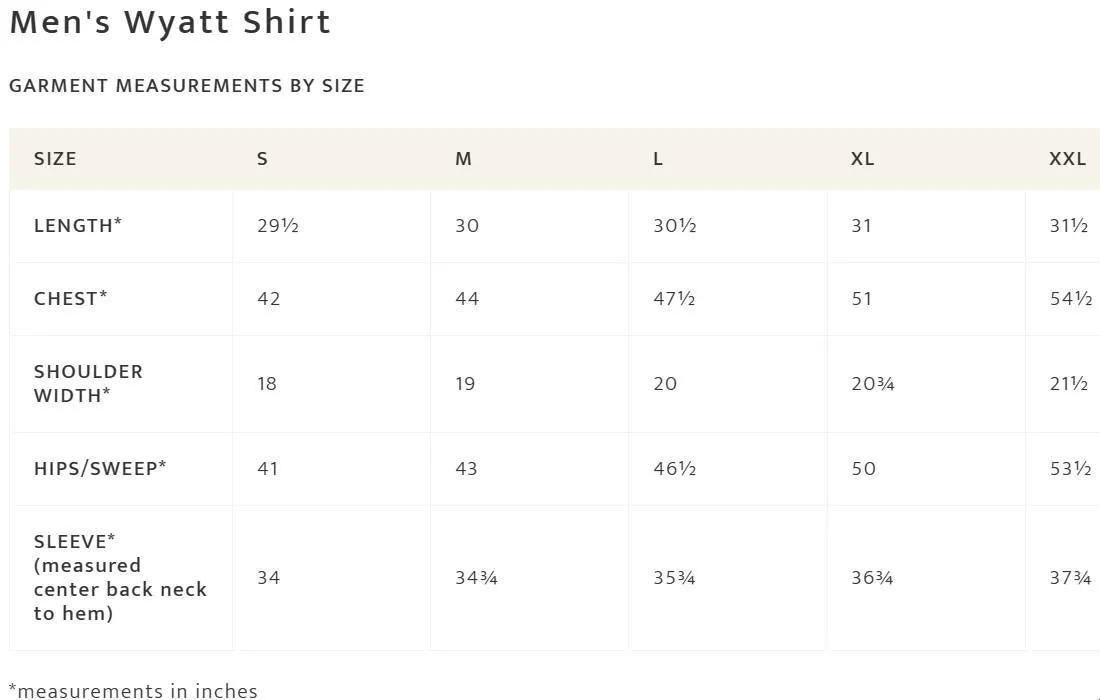Select GARMENT MEASUREMENTS BY SIZE subheading
The width and height of the screenshot is (1100, 700).
187,86
